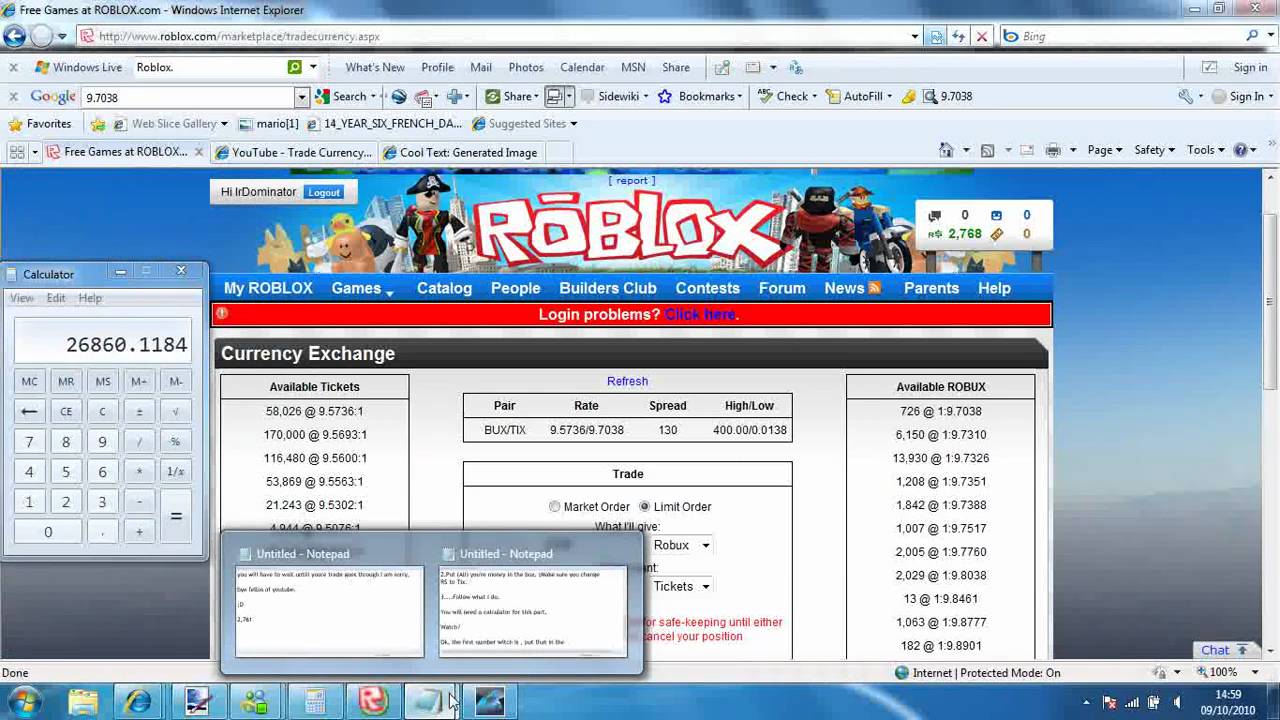
Task: Click the Help question mark icon
Action: [1241, 150]
